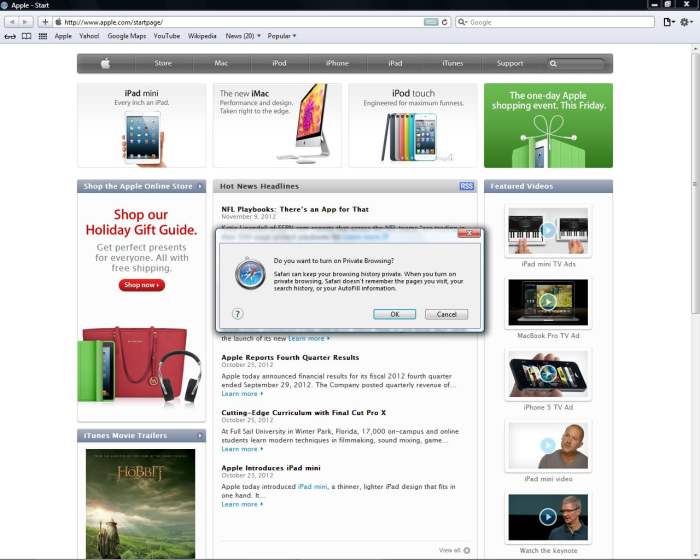Click the vertical page scrollbar
This screenshot has width=700, height=560.
(696, 183)
